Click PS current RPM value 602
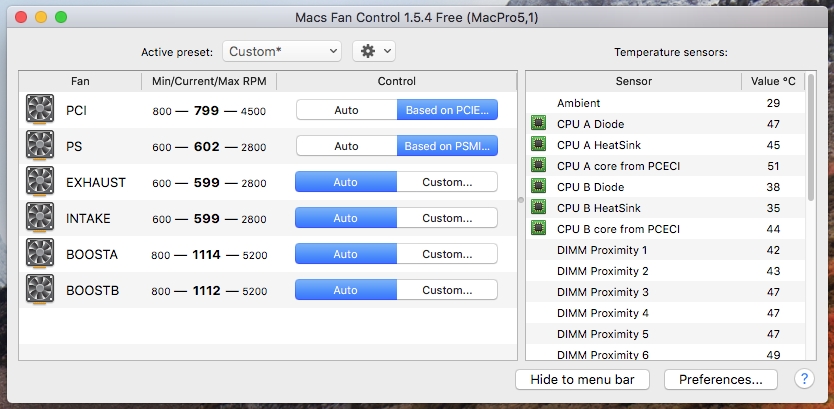 coord(206,147)
